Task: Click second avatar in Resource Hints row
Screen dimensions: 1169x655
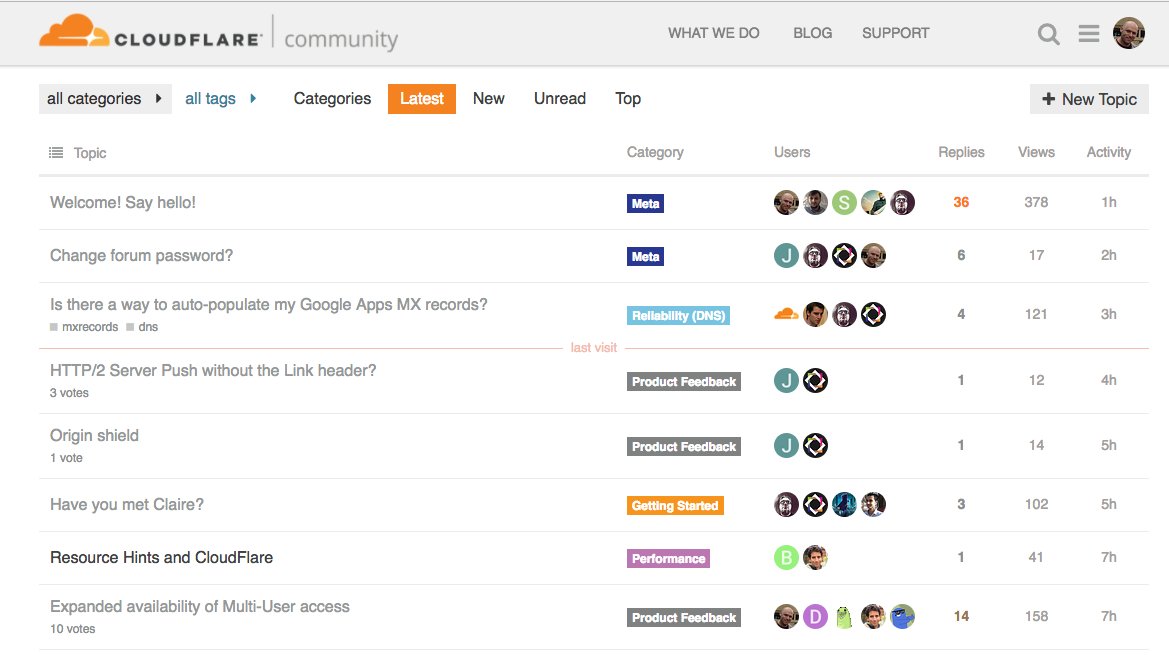Action: tap(815, 557)
